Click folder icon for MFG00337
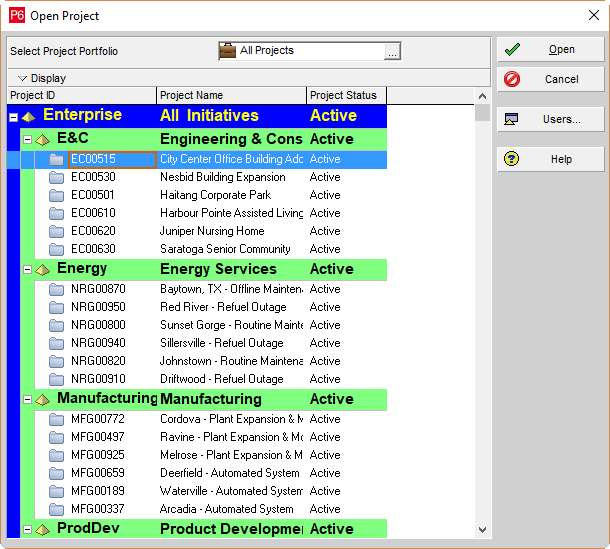The image size is (610, 549). [x=56, y=509]
